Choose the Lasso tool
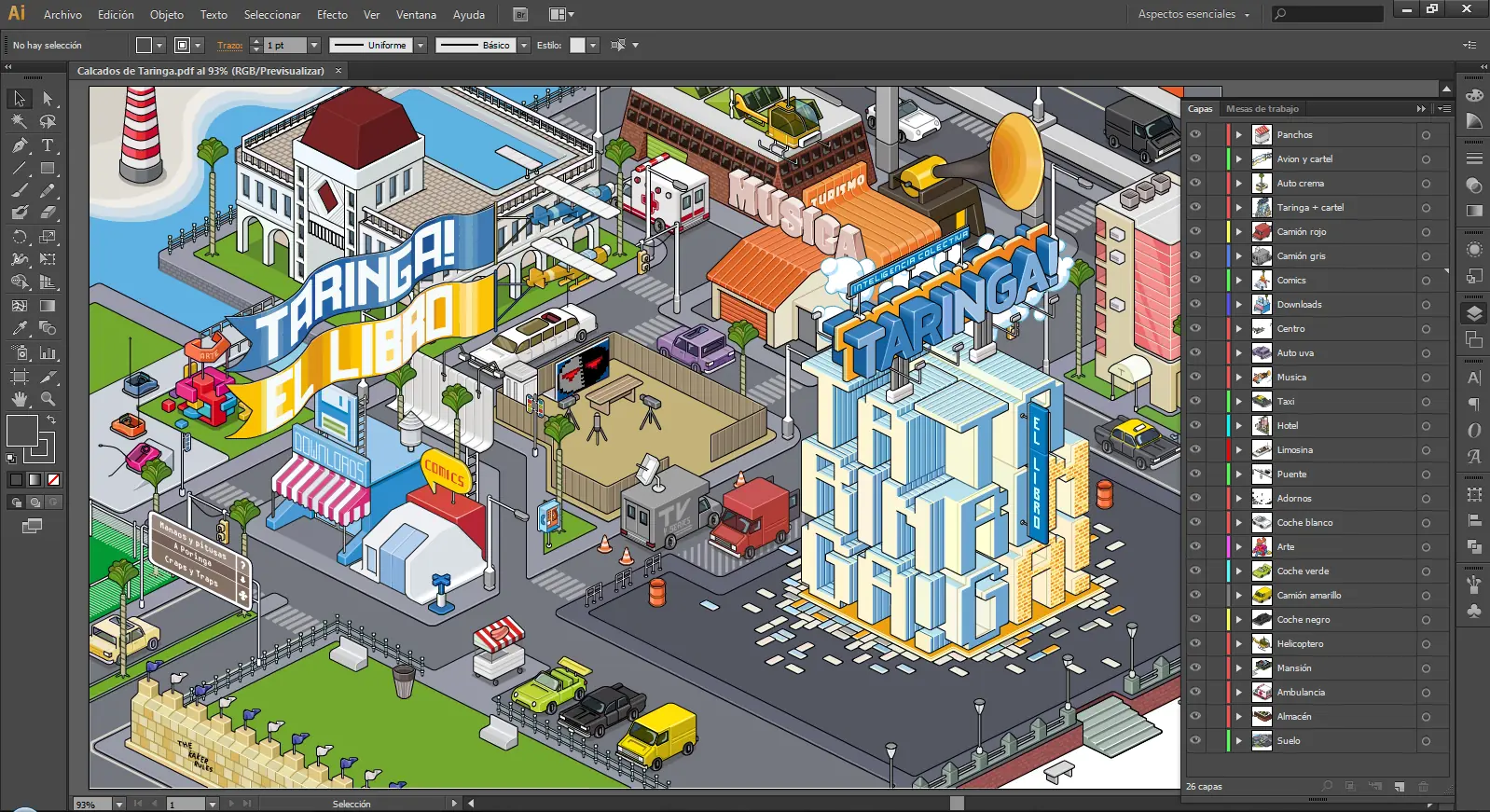This screenshot has width=1490, height=812. click(x=48, y=121)
